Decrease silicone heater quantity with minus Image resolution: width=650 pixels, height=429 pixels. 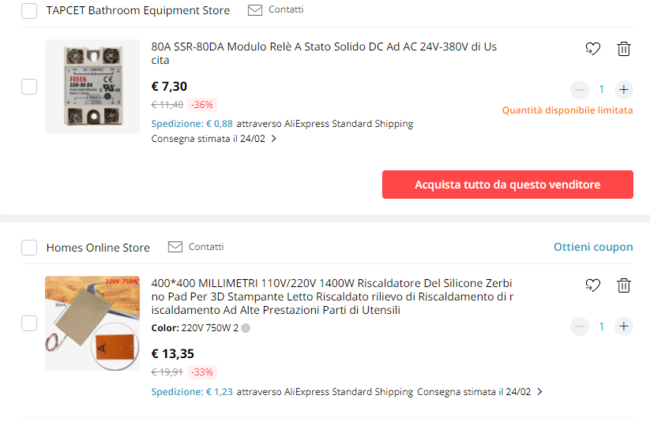click(x=580, y=326)
